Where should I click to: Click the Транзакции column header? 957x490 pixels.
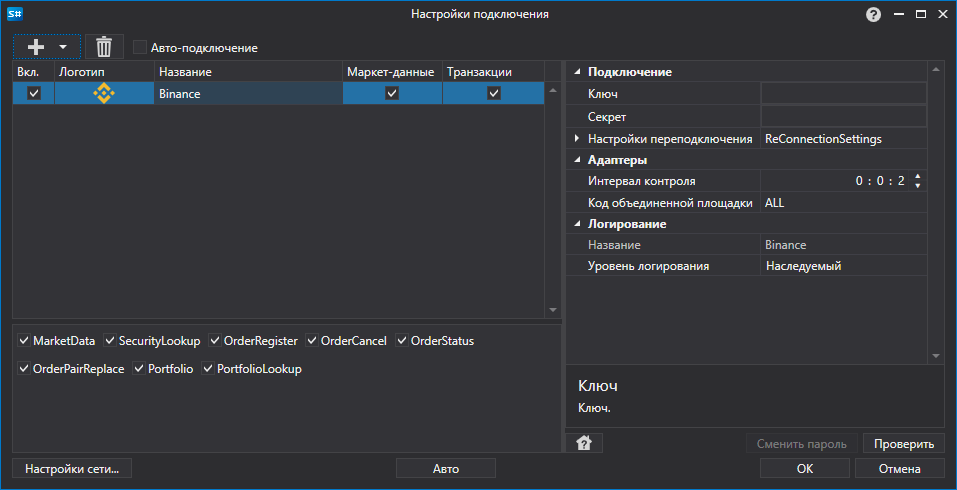point(493,72)
